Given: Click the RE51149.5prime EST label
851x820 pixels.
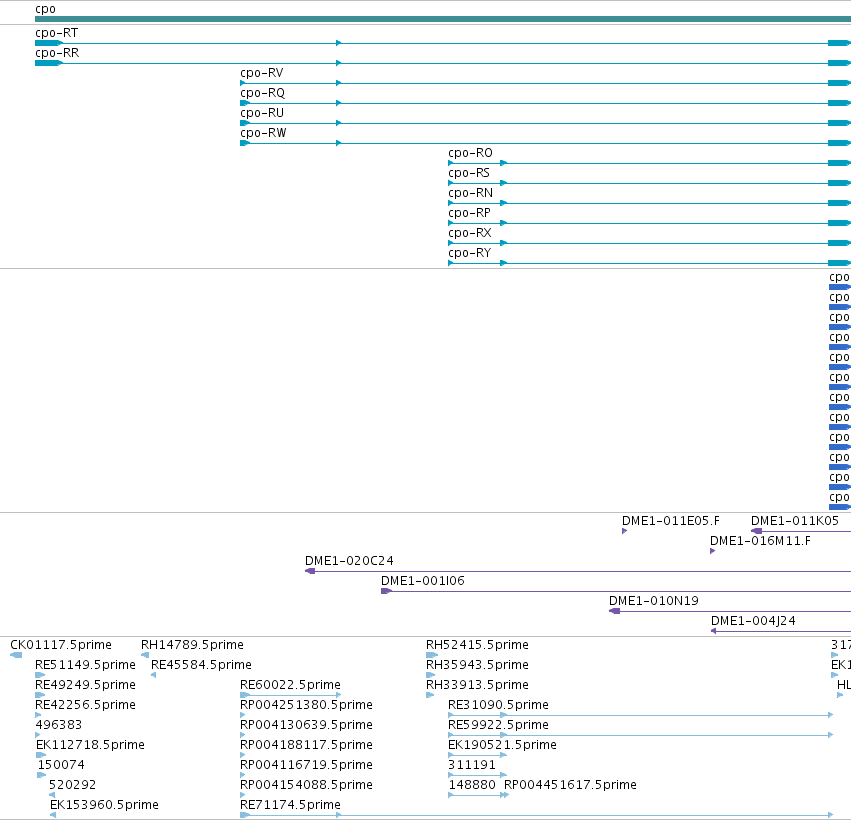Looking at the screenshot, I should pos(85,665).
